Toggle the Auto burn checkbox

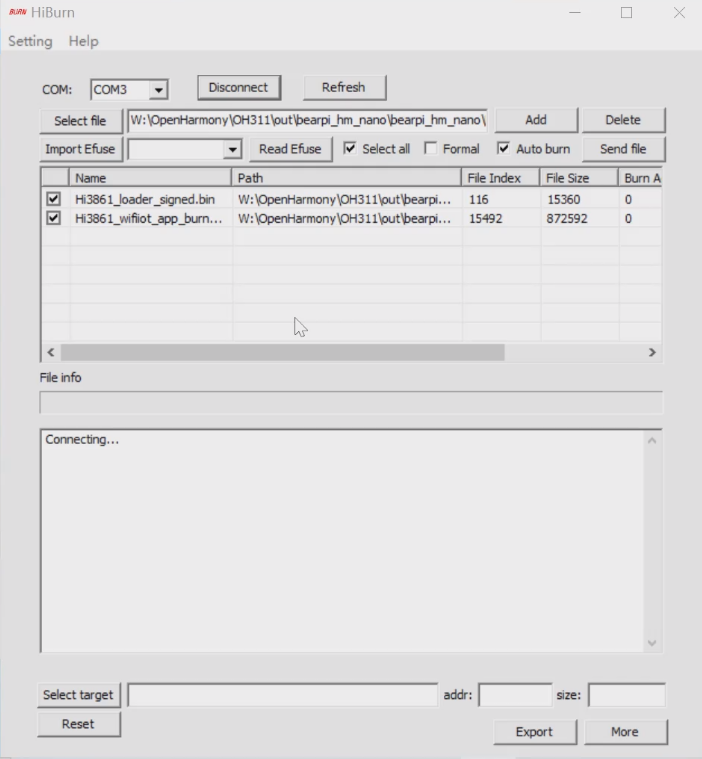click(x=504, y=148)
